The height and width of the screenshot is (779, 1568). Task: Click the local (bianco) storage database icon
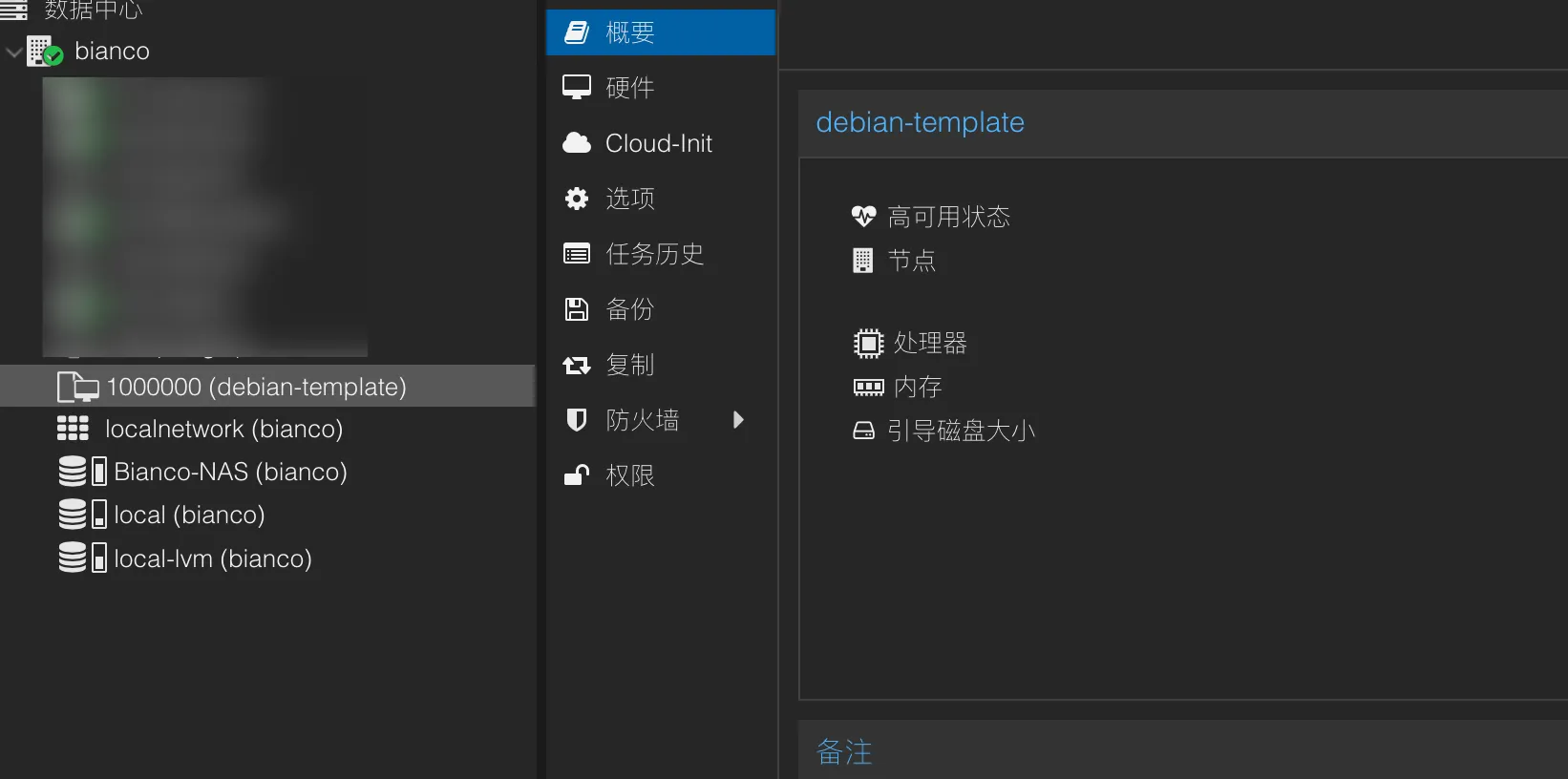coord(74,515)
